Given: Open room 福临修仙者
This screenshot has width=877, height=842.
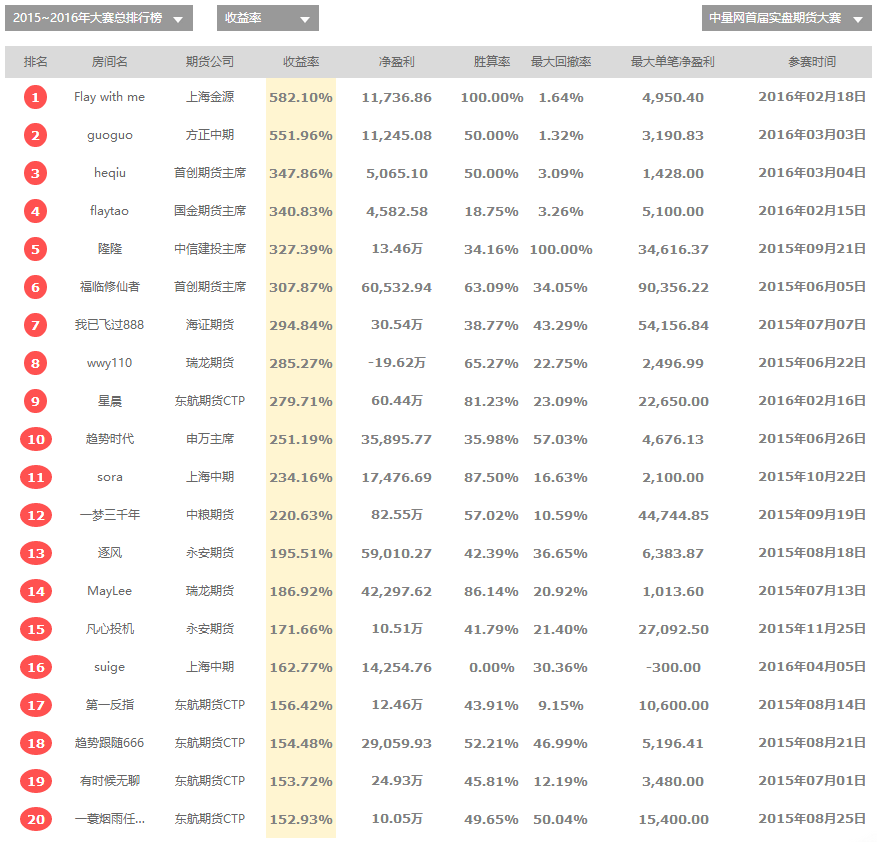Looking at the screenshot, I should coord(110,287).
